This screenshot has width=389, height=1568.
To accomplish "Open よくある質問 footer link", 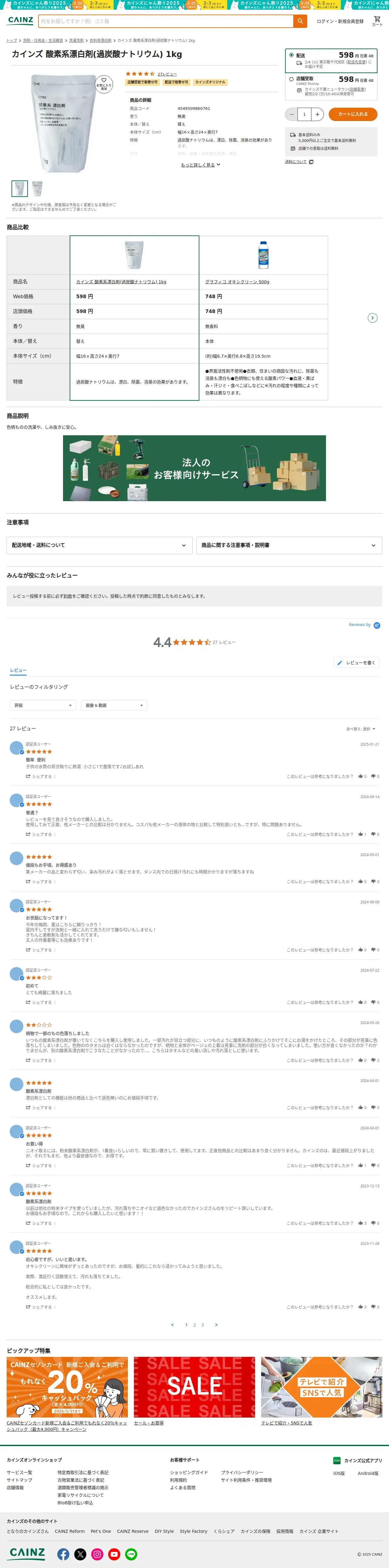I will (x=182, y=1487).
